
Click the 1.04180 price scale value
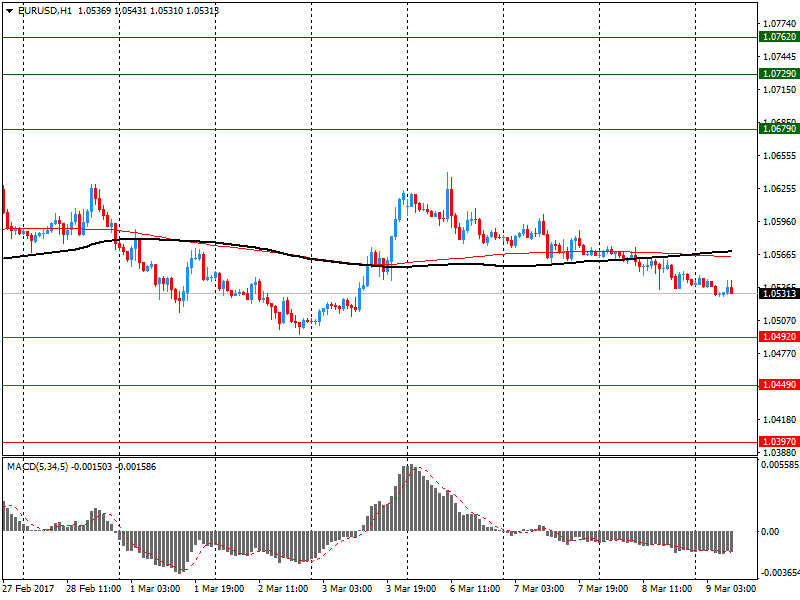click(779, 419)
